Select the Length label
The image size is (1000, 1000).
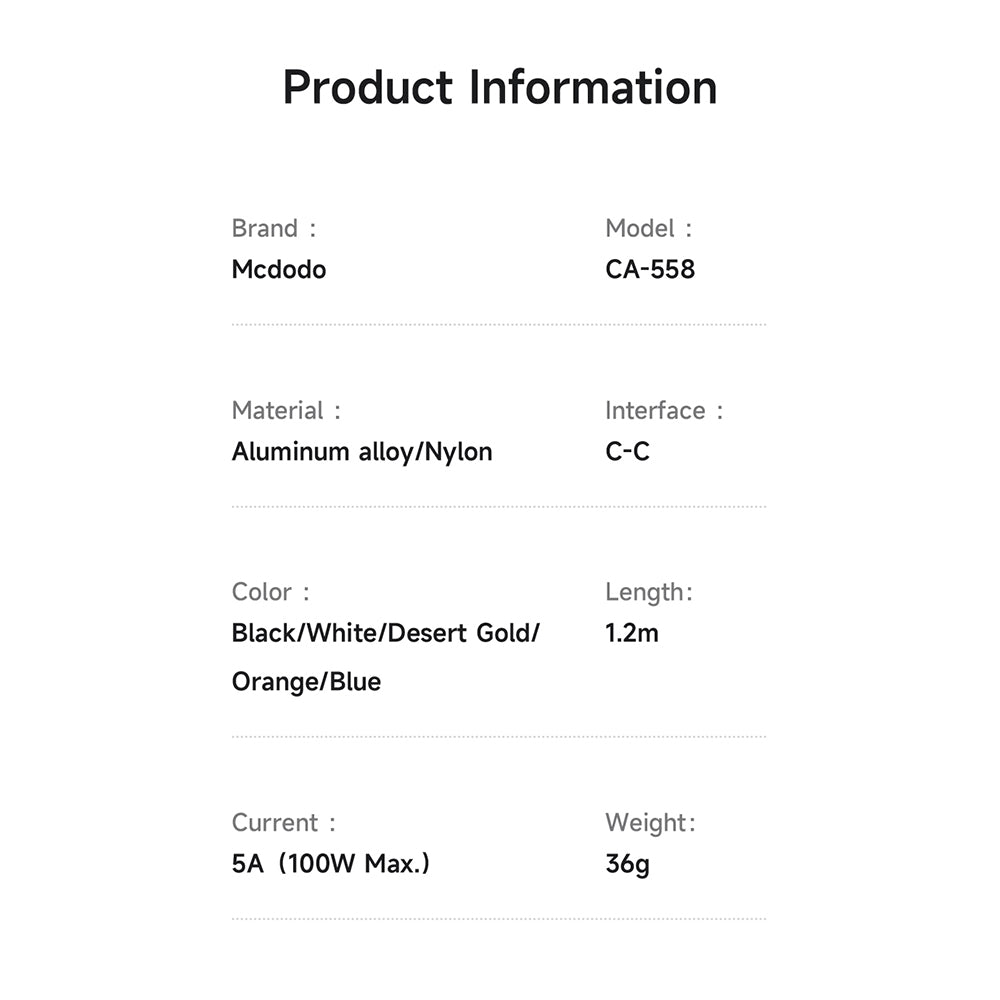[x=649, y=593]
